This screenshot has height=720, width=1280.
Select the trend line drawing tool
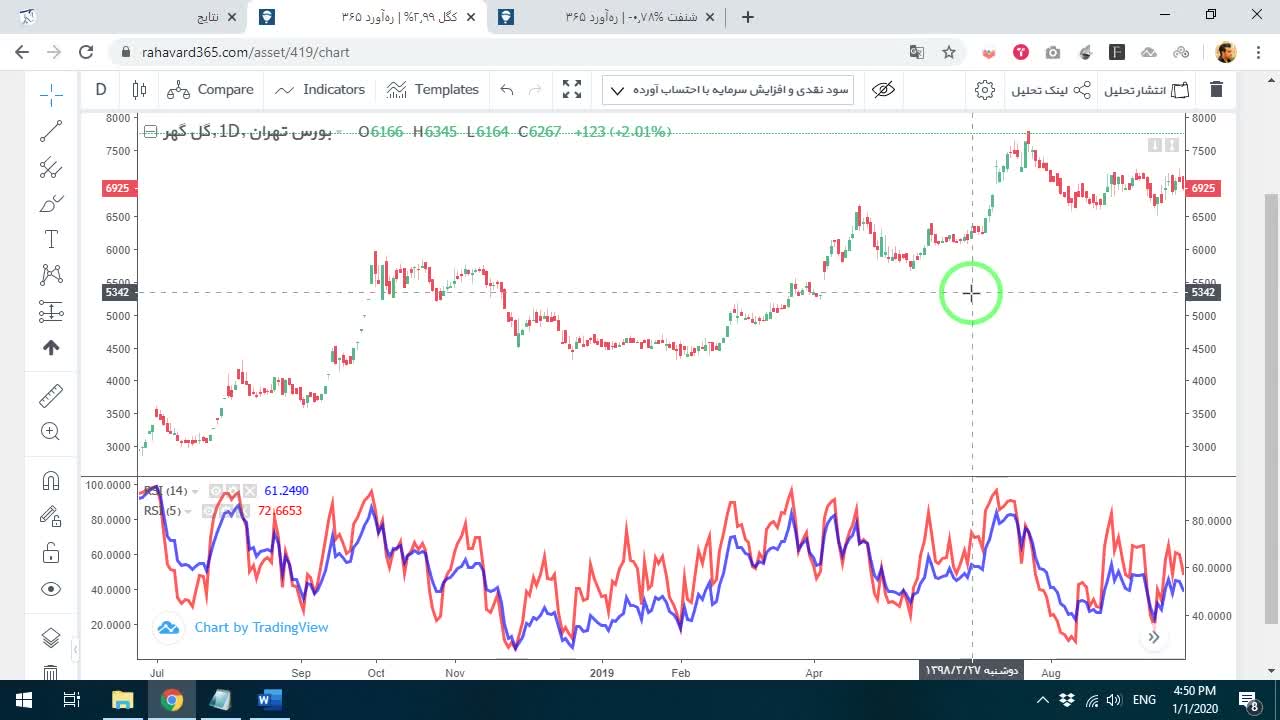pyautogui.click(x=51, y=131)
